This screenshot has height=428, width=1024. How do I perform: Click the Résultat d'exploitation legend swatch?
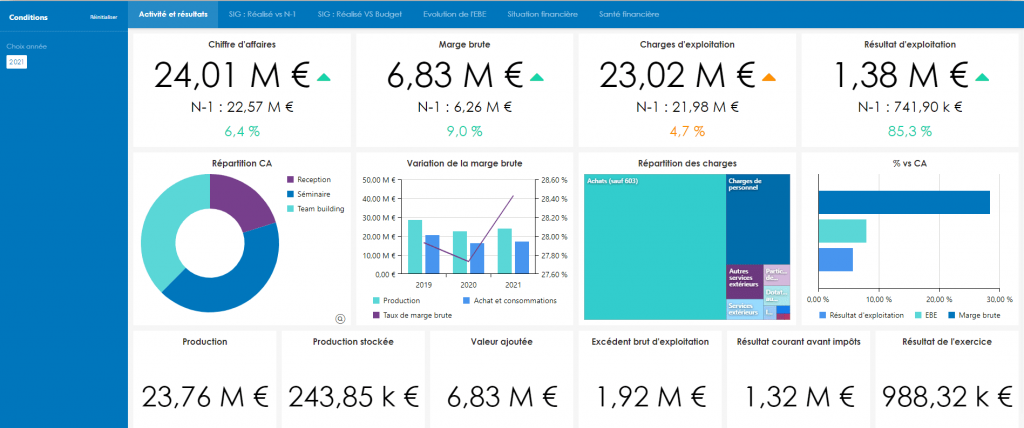pos(823,315)
